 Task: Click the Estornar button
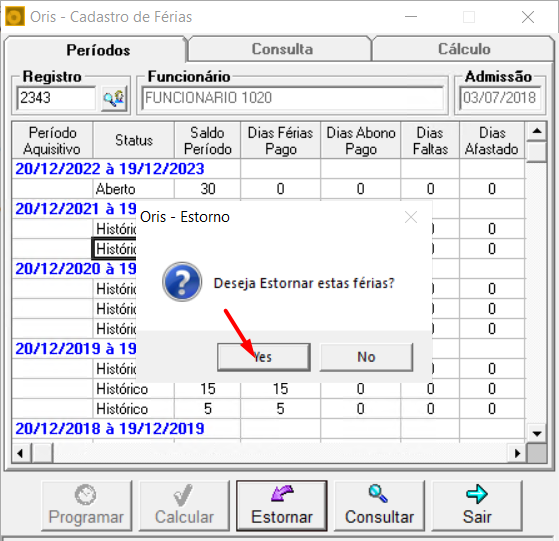[x=282, y=506]
